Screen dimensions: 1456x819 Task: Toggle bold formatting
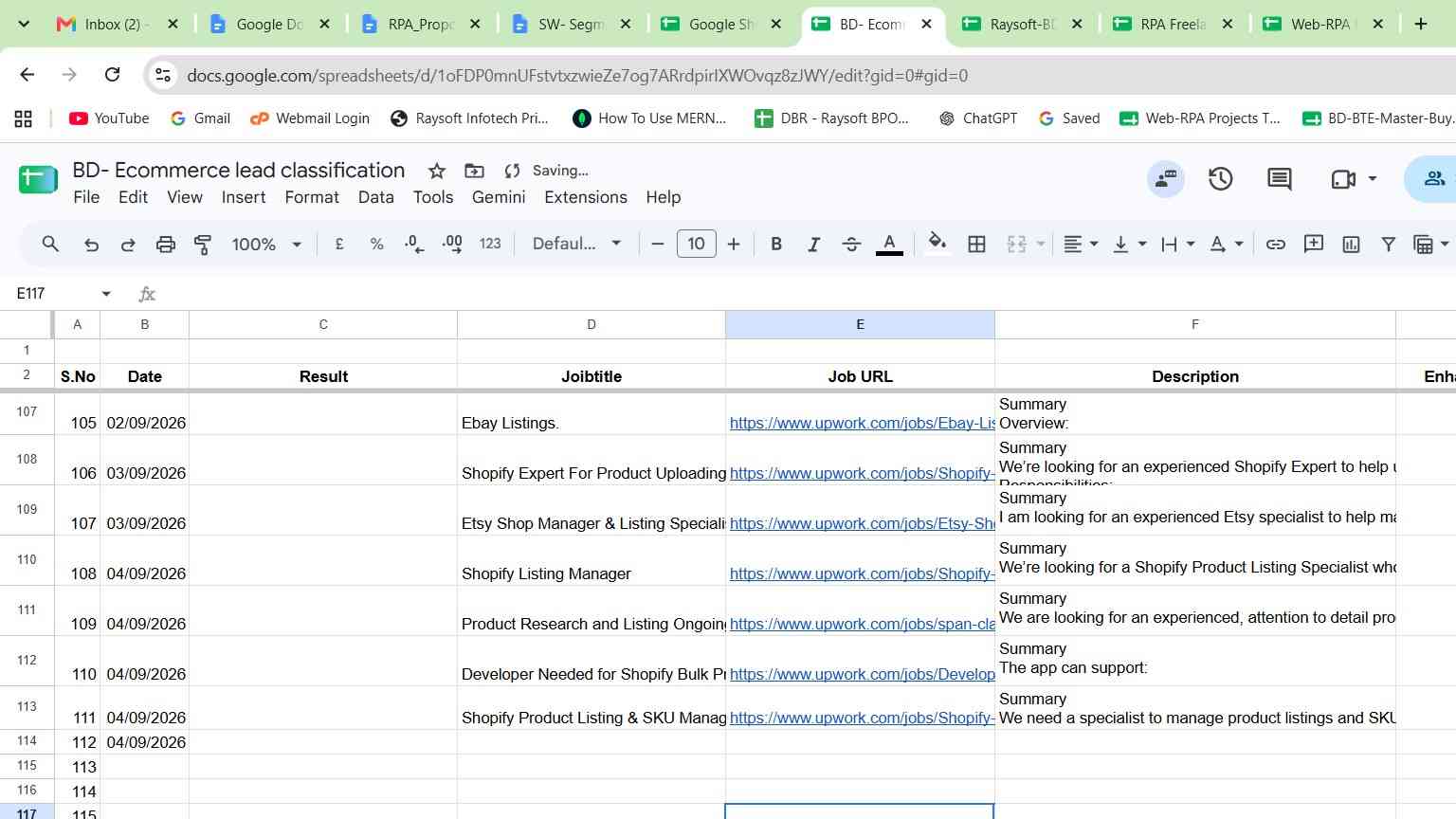tap(776, 245)
